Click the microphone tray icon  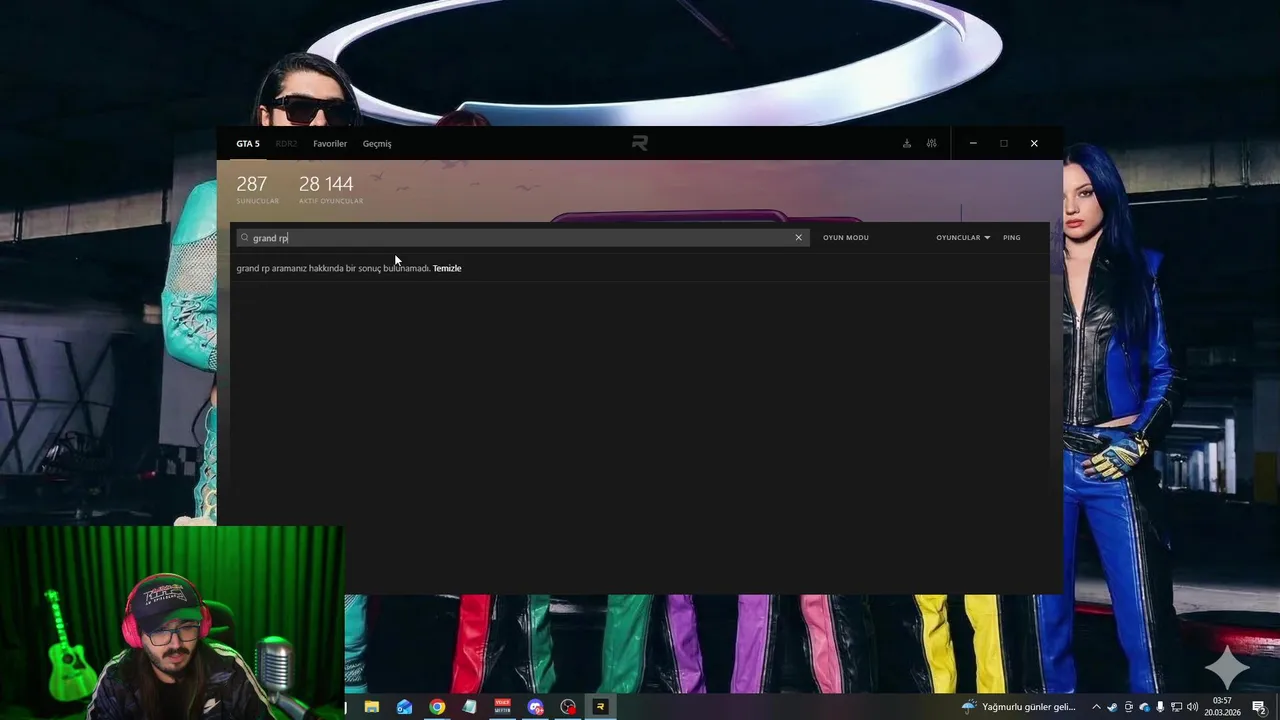1160,707
